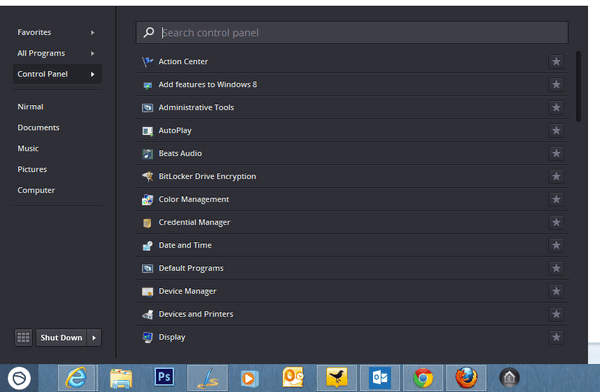The width and height of the screenshot is (600, 392).
Task: Click the black bird app taskbar icon
Action: [x=337, y=378]
